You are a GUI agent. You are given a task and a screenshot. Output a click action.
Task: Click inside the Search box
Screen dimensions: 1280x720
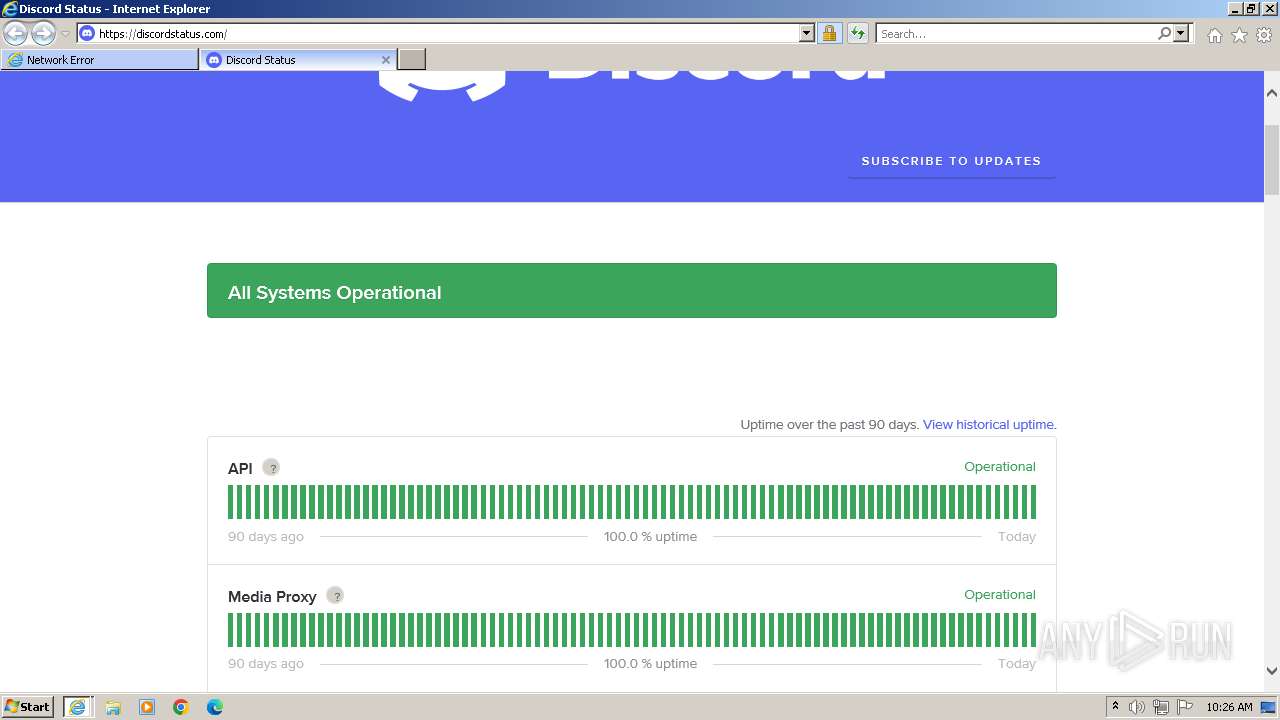(1015, 33)
